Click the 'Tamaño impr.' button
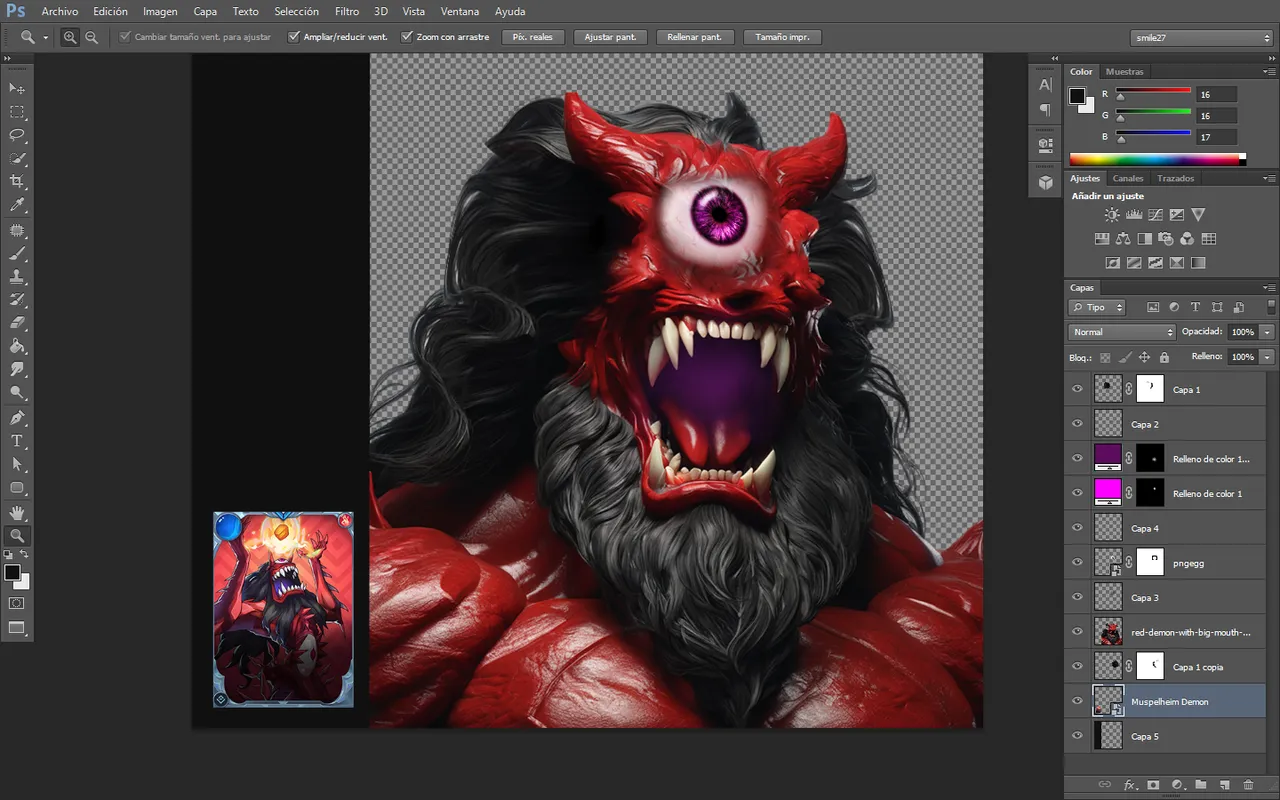Image resolution: width=1280 pixels, height=800 pixels. [x=783, y=37]
